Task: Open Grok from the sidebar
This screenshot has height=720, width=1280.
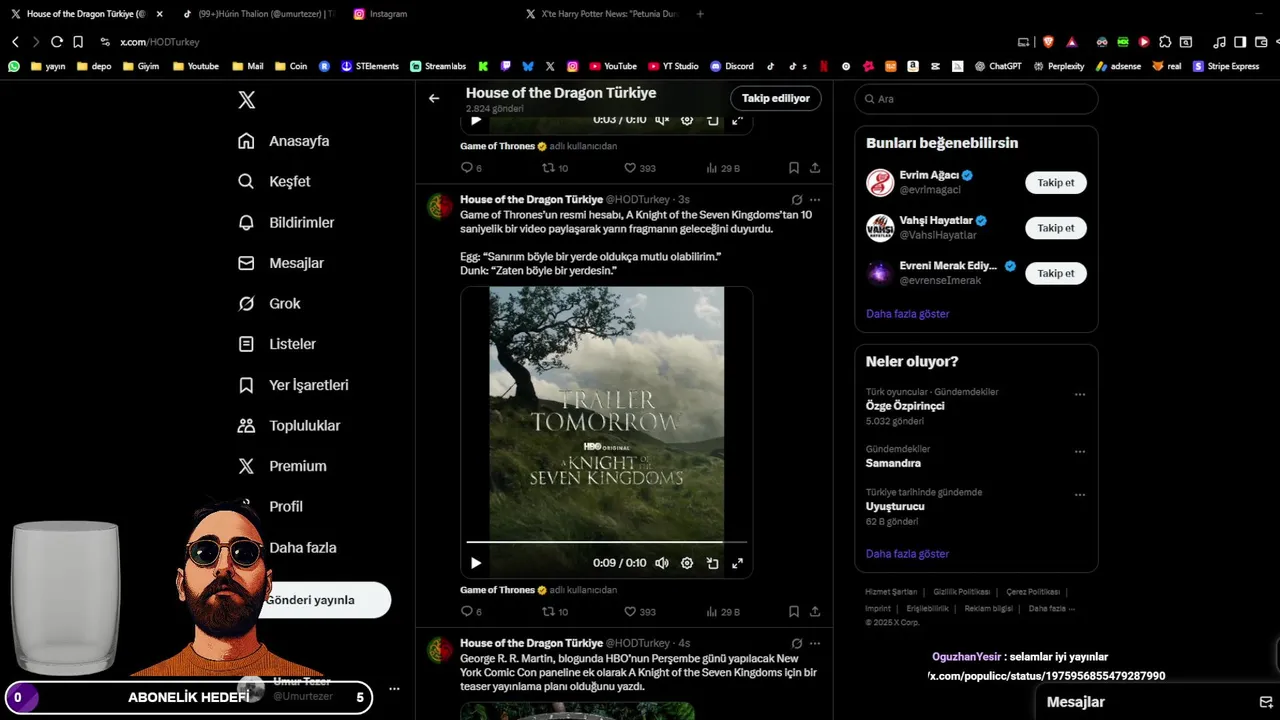Action: [269, 303]
